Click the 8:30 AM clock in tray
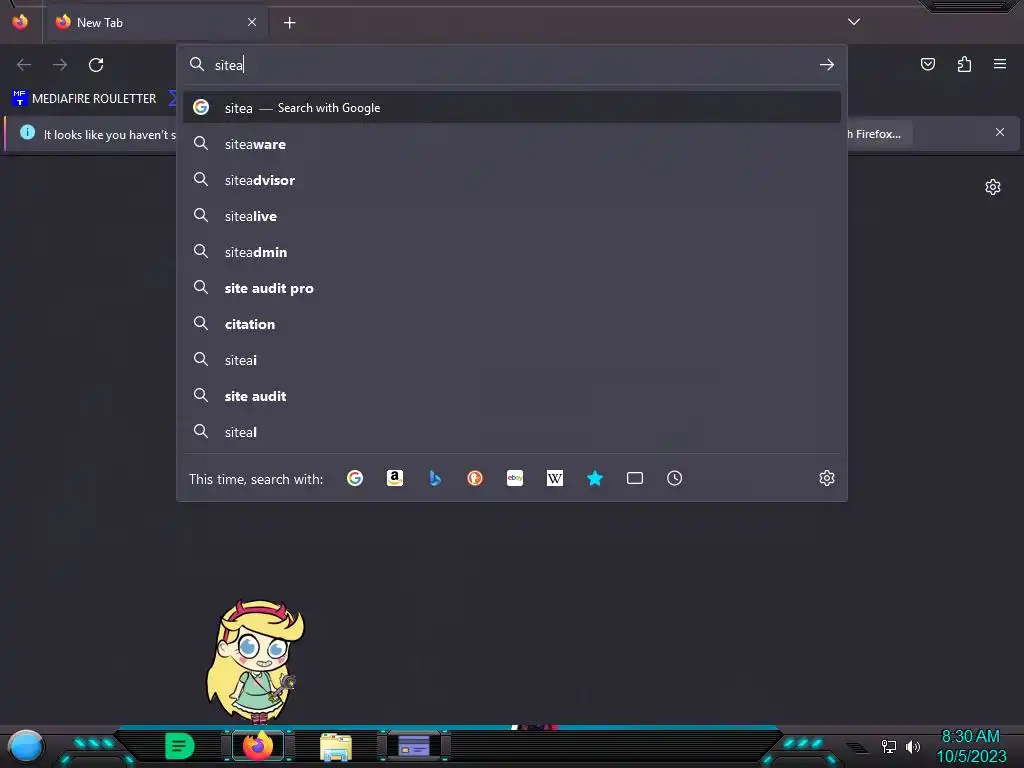Viewport: 1024px width, 768px height. (x=970, y=737)
